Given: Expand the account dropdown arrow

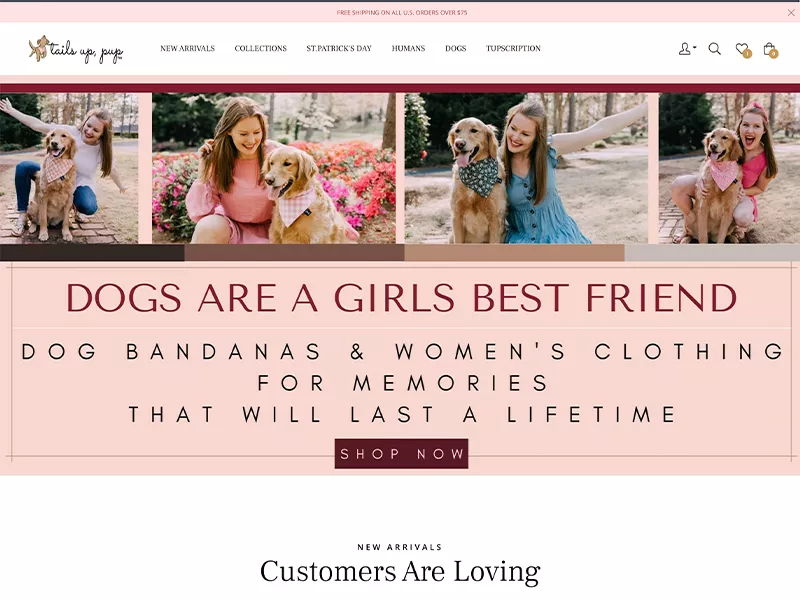Looking at the screenshot, I should pos(694,47).
